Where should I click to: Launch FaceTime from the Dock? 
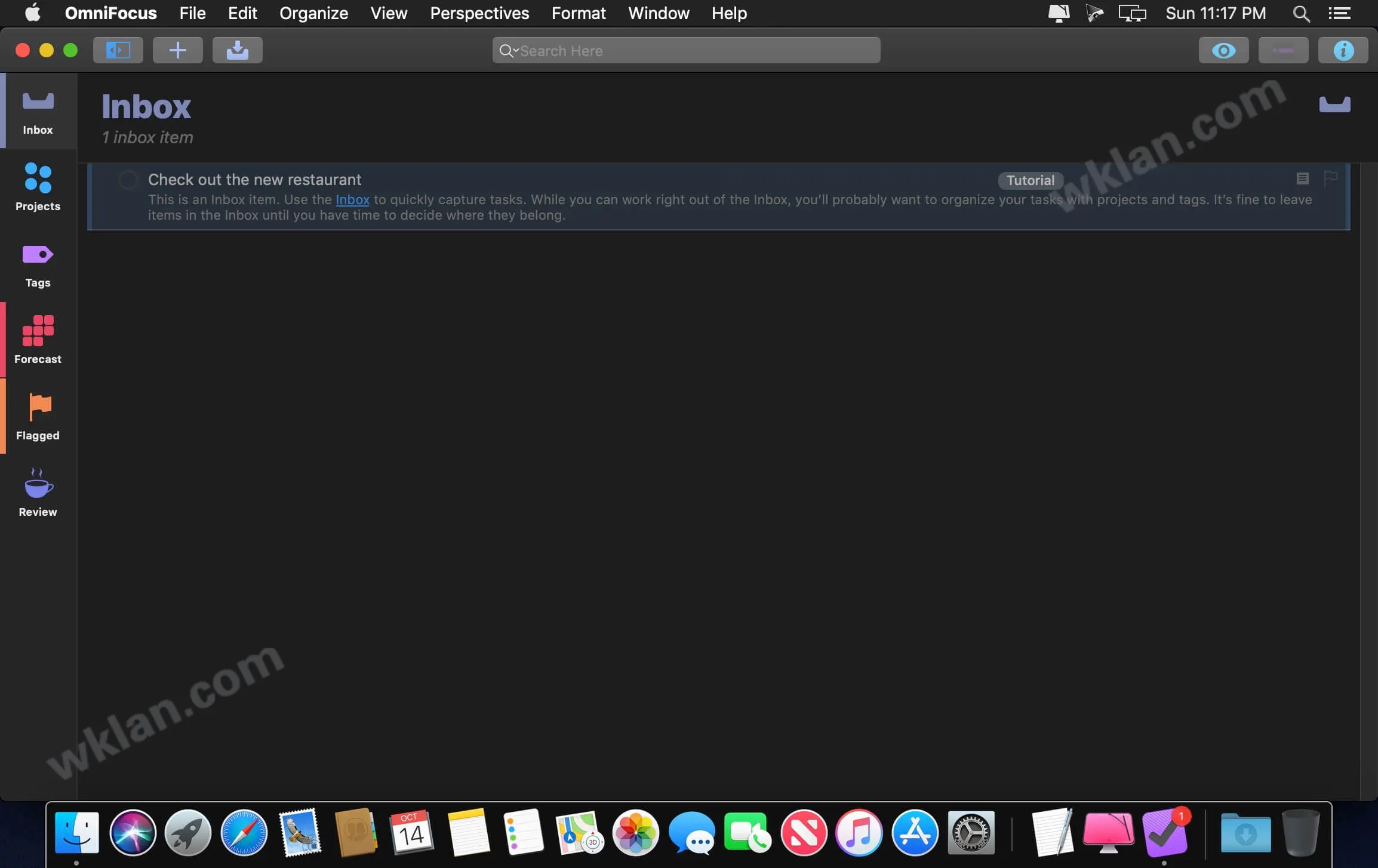coord(747,832)
